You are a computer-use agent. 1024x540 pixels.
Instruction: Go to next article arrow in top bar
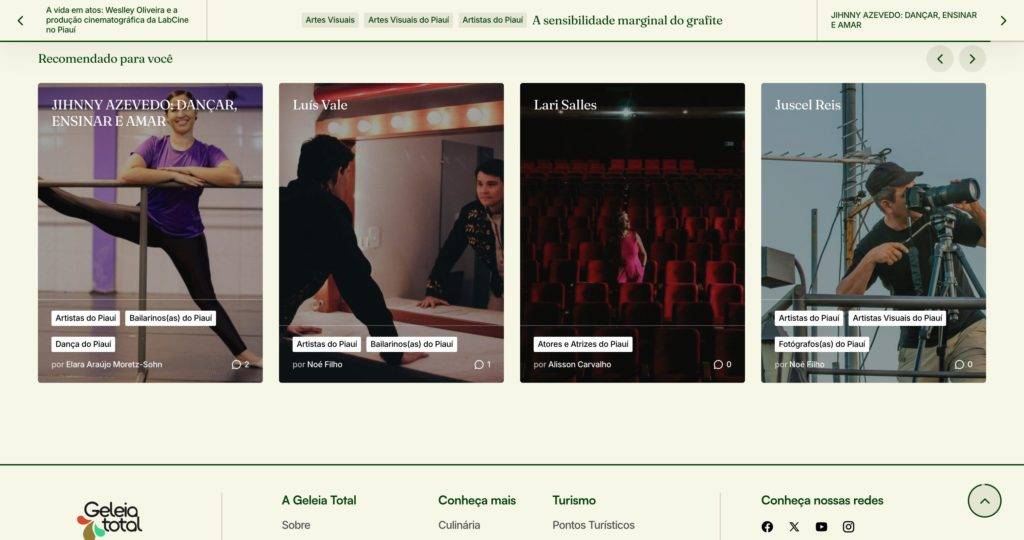[1003, 20]
